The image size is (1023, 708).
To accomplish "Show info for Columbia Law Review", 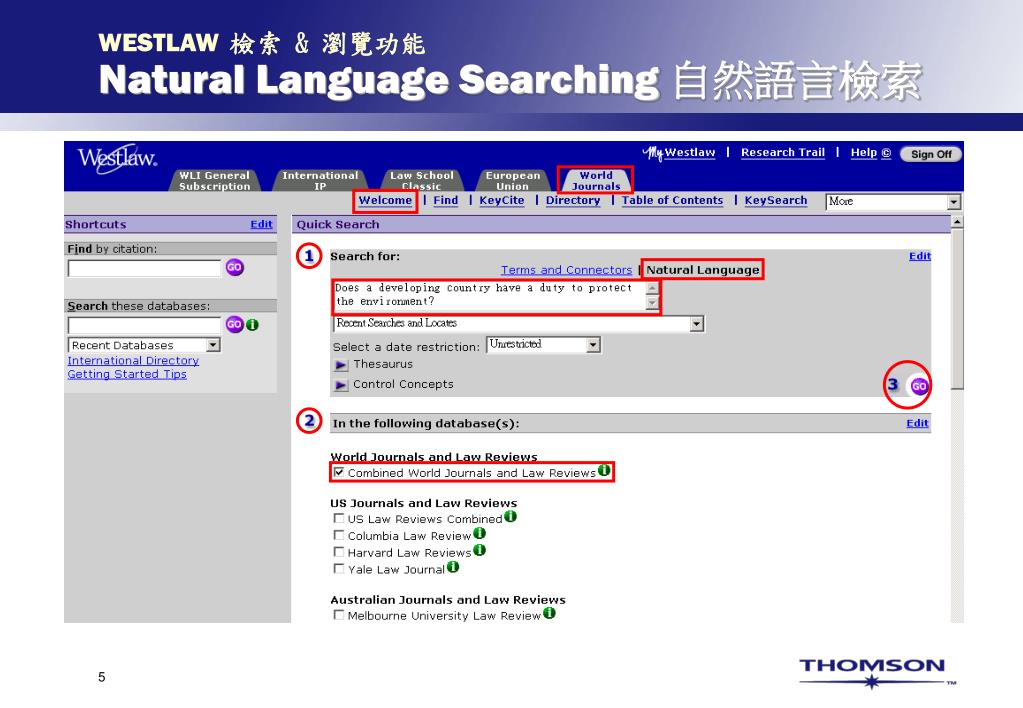I will 480,533.
